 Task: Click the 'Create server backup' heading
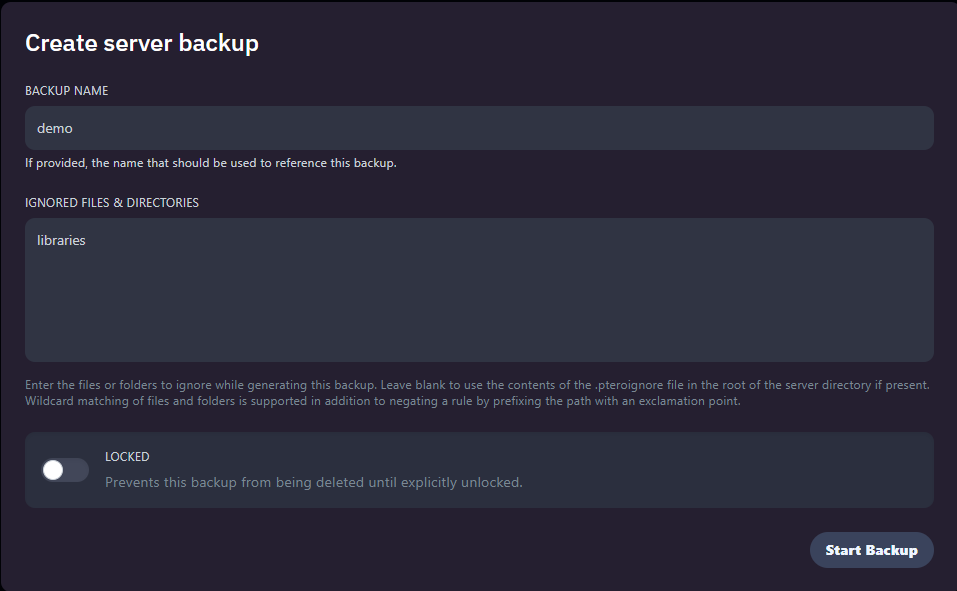coord(141,43)
